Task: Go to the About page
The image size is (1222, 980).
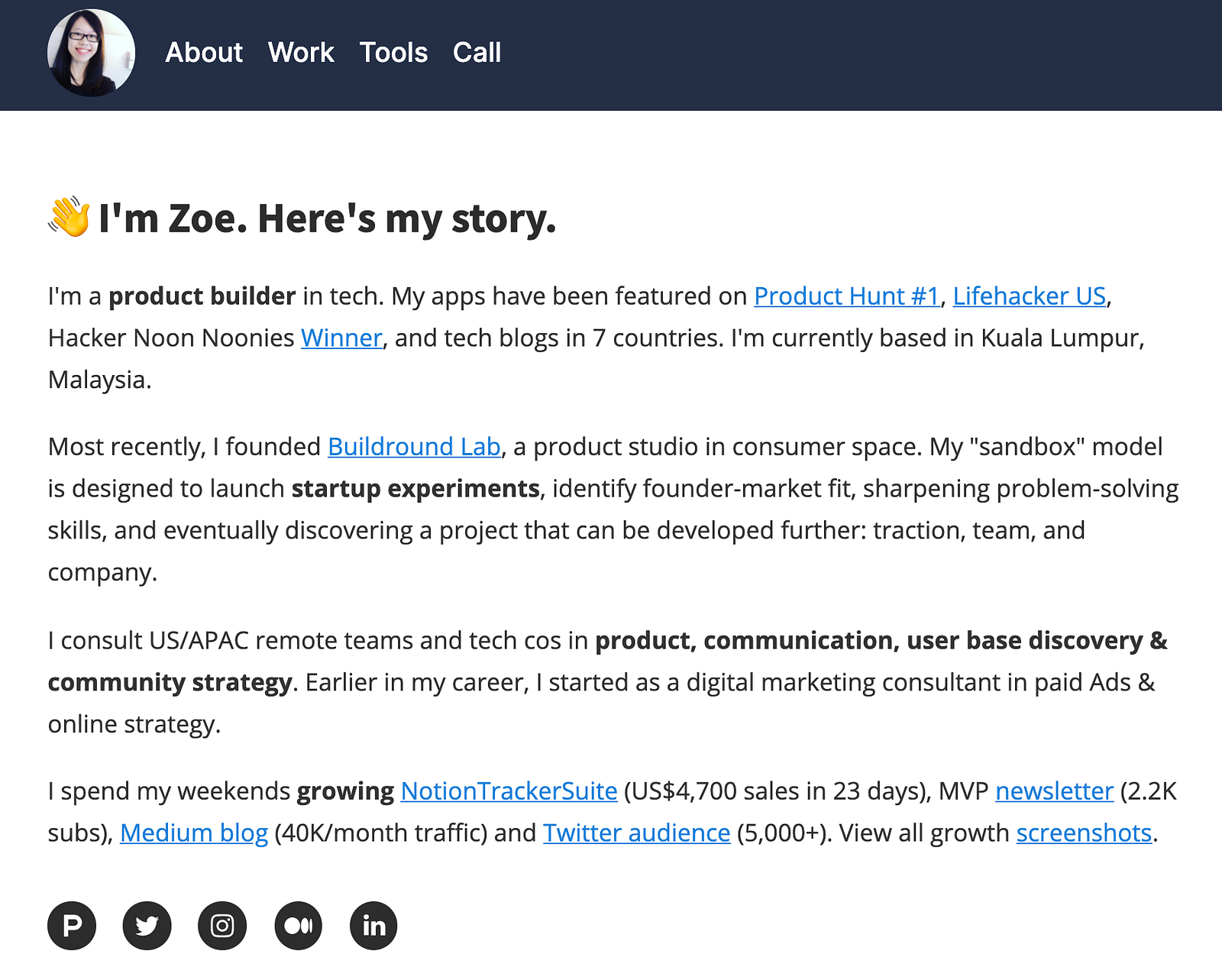Action: pyautogui.click(x=204, y=53)
